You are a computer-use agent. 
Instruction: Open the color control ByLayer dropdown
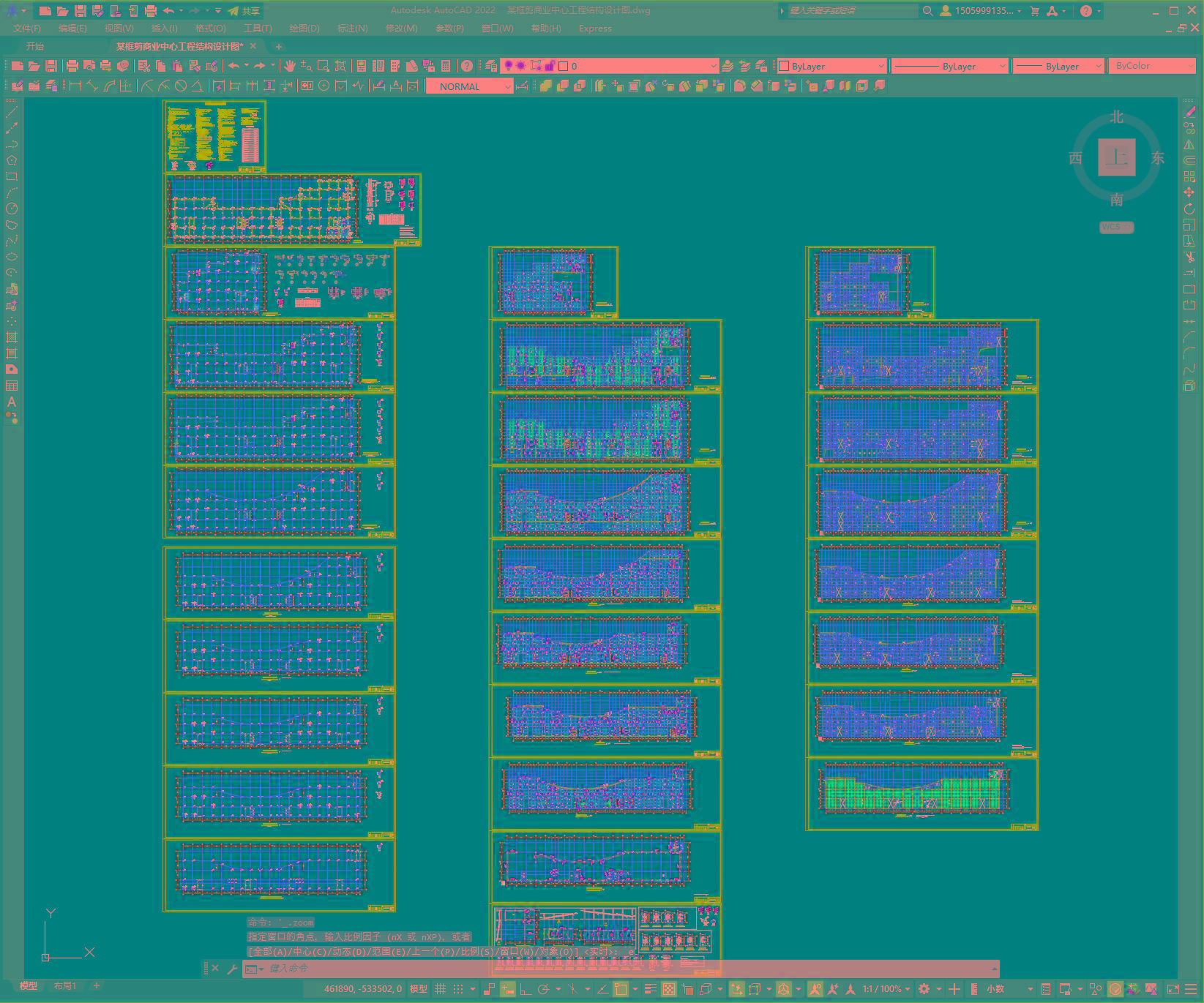832,66
